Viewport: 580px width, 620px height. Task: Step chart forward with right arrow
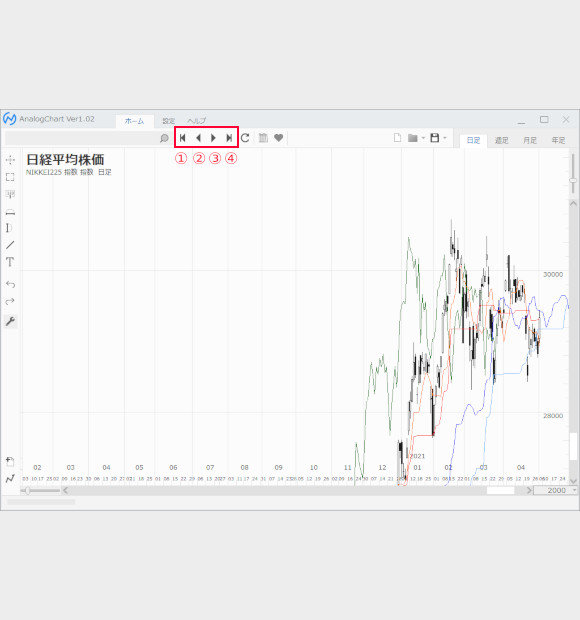tap(213, 138)
